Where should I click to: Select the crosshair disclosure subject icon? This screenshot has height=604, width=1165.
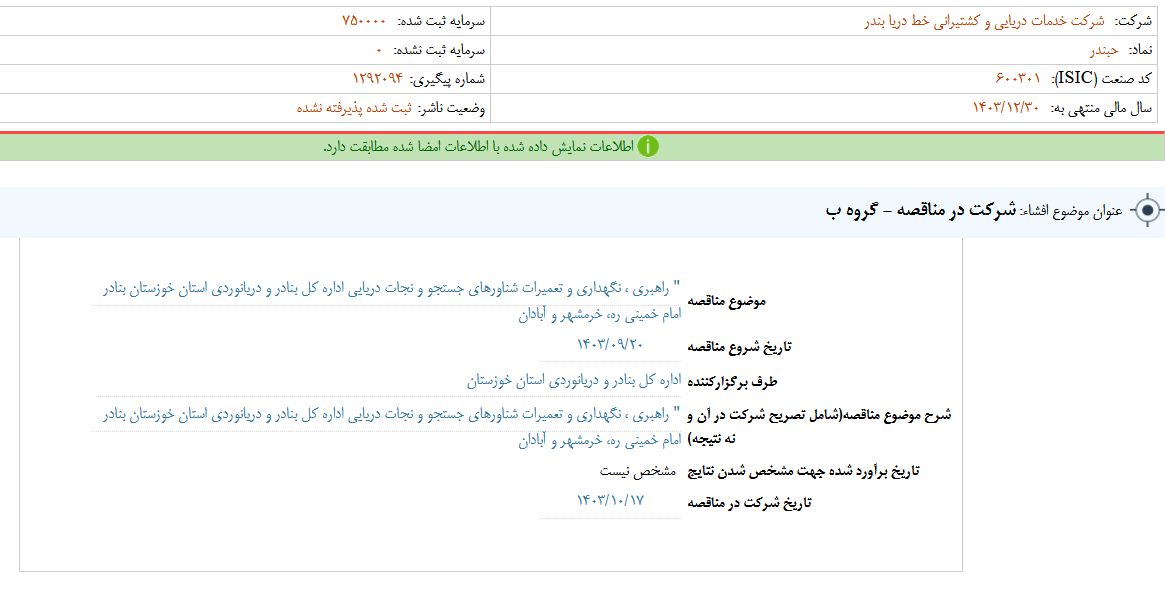tap(1148, 211)
